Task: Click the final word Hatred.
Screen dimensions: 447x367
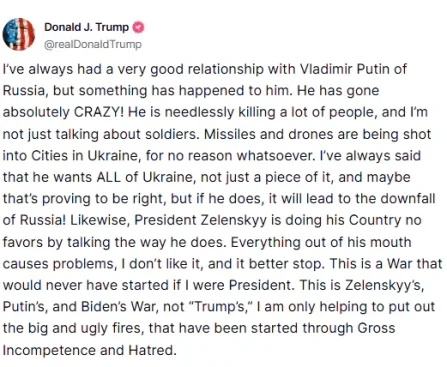Action: coord(152,350)
